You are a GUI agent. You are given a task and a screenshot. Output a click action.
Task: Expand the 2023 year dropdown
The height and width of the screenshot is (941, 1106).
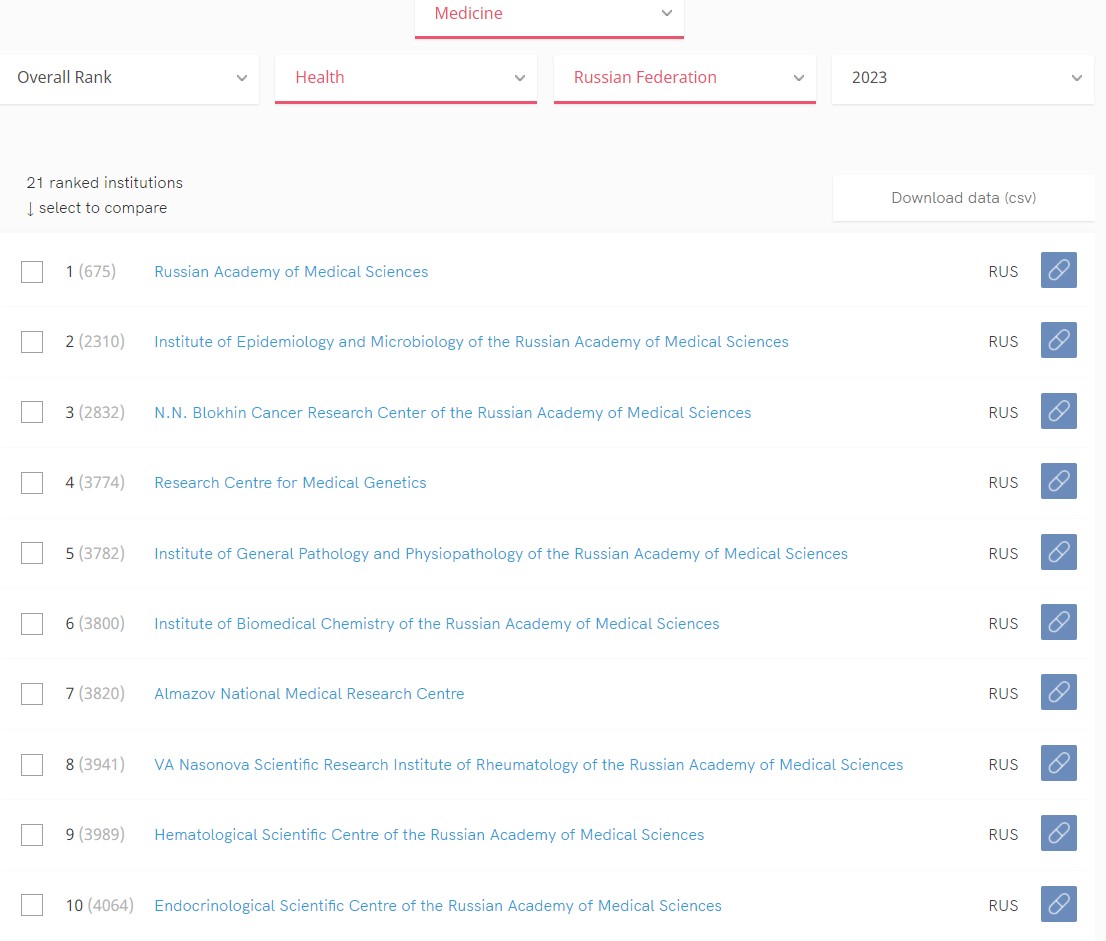[x=963, y=78]
